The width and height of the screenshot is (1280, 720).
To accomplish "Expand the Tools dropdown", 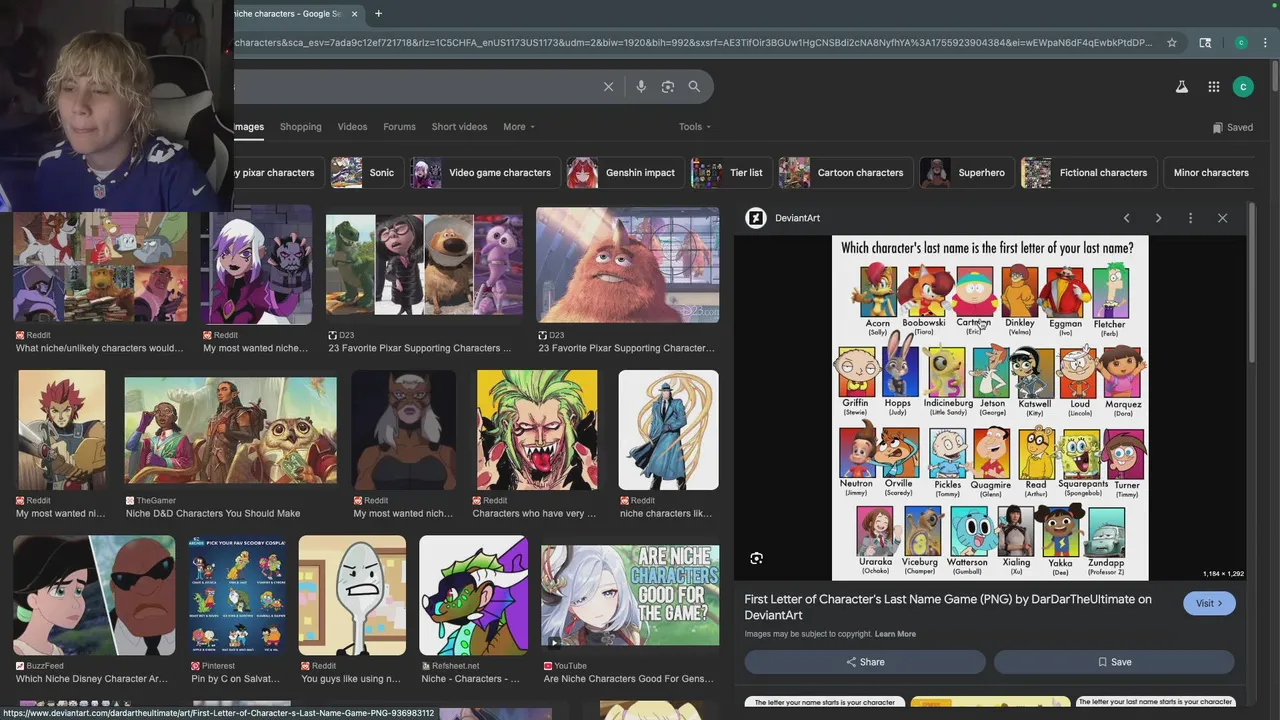I will [x=695, y=127].
